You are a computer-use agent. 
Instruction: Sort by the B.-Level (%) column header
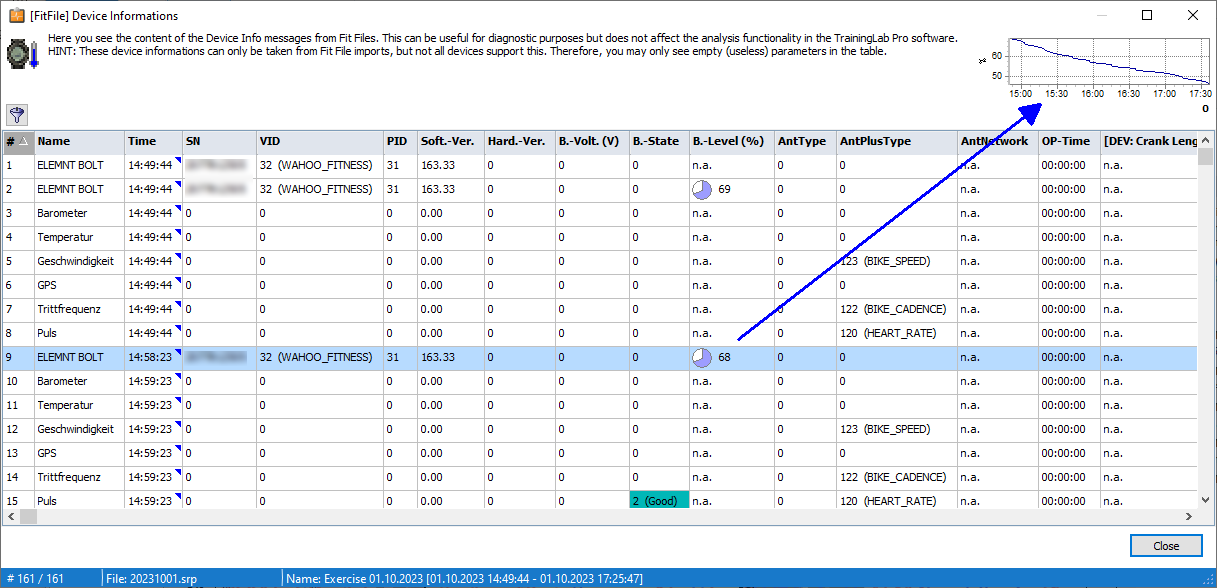click(731, 141)
